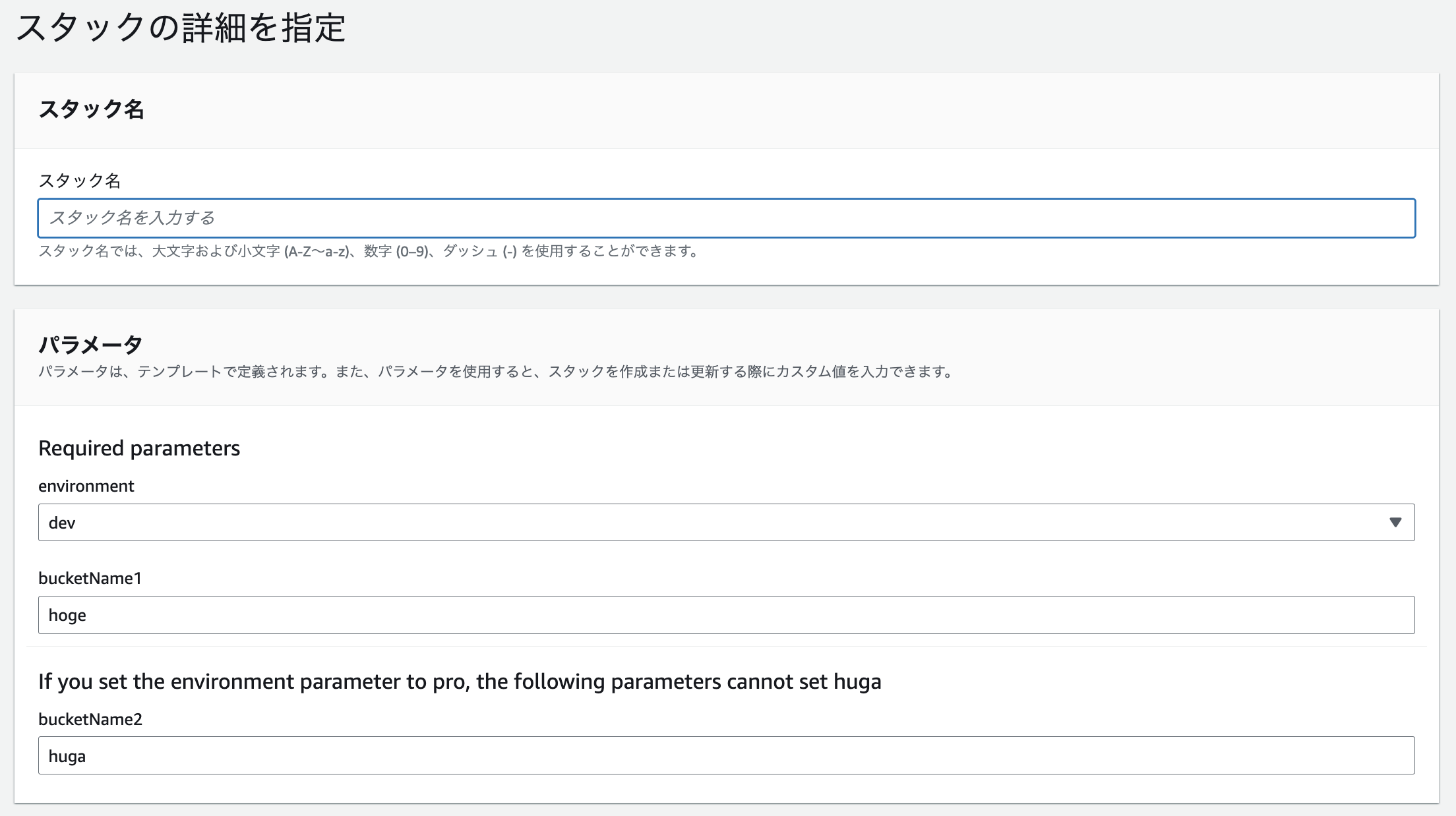Open the environment dropdown showing dev
The width and height of the screenshot is (1456, 816).
[725, 522]
